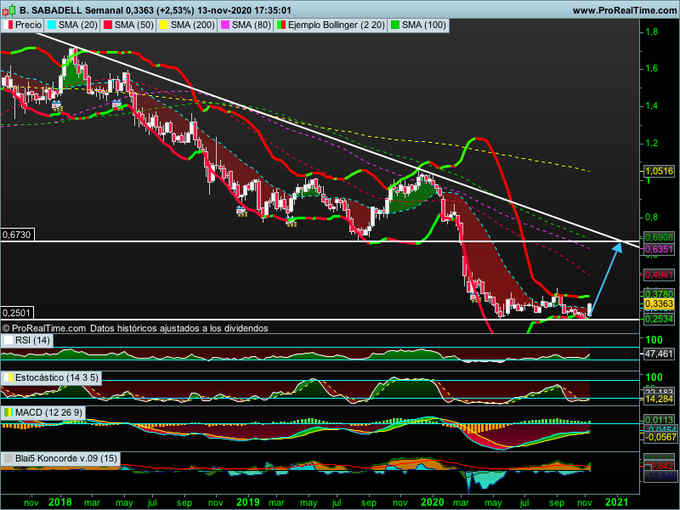
Task: Select the yellow SMA (200) color swatch
Action: pos(164,25)
